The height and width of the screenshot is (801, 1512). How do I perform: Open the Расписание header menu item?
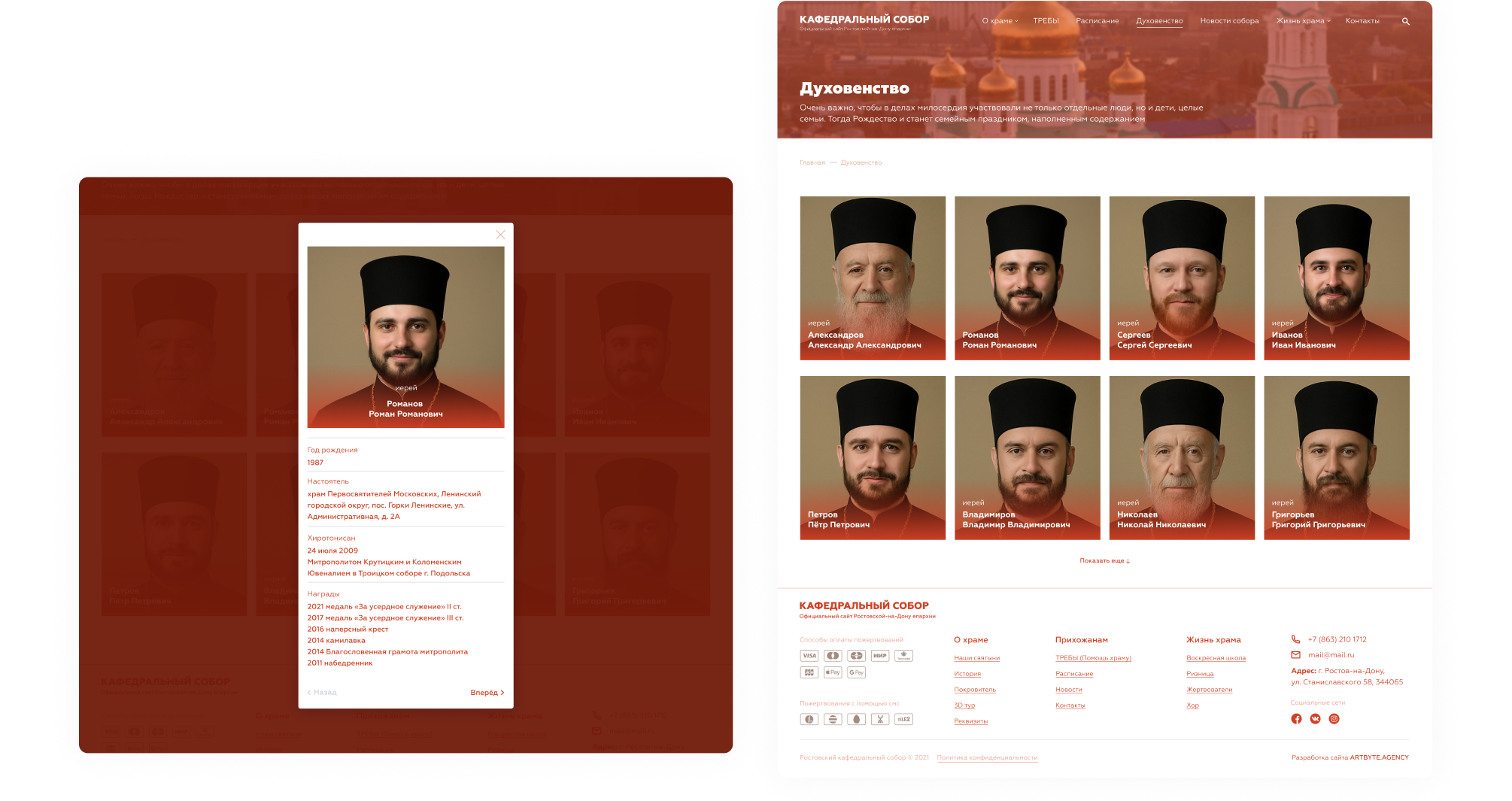(x=1097, y=21)
